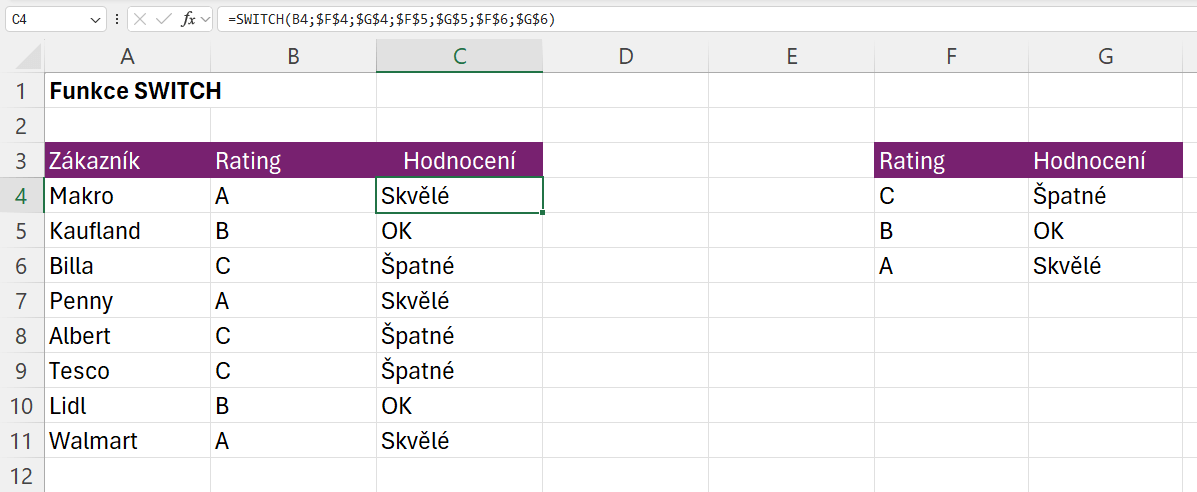Click the Cancel X icon in formula bar

point(140,20)
